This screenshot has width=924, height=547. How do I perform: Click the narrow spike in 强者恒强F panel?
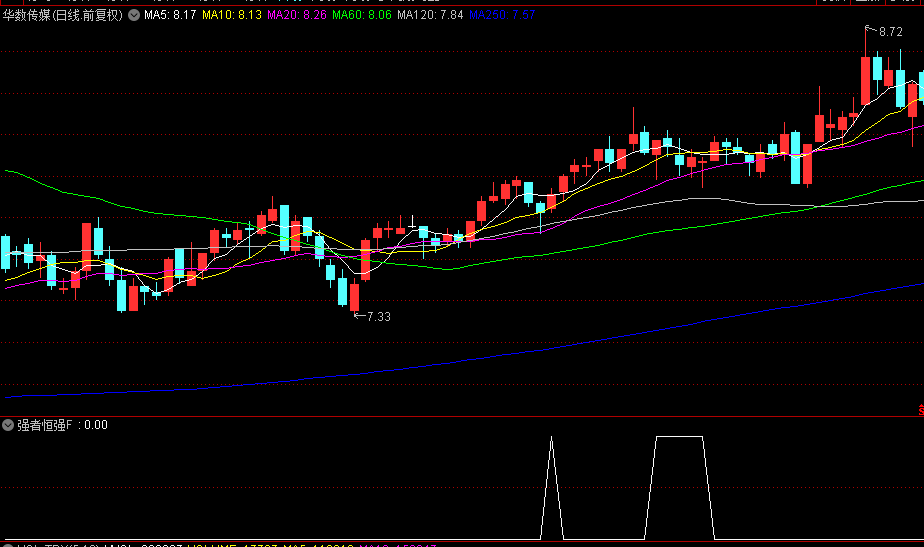click(552, 487)
